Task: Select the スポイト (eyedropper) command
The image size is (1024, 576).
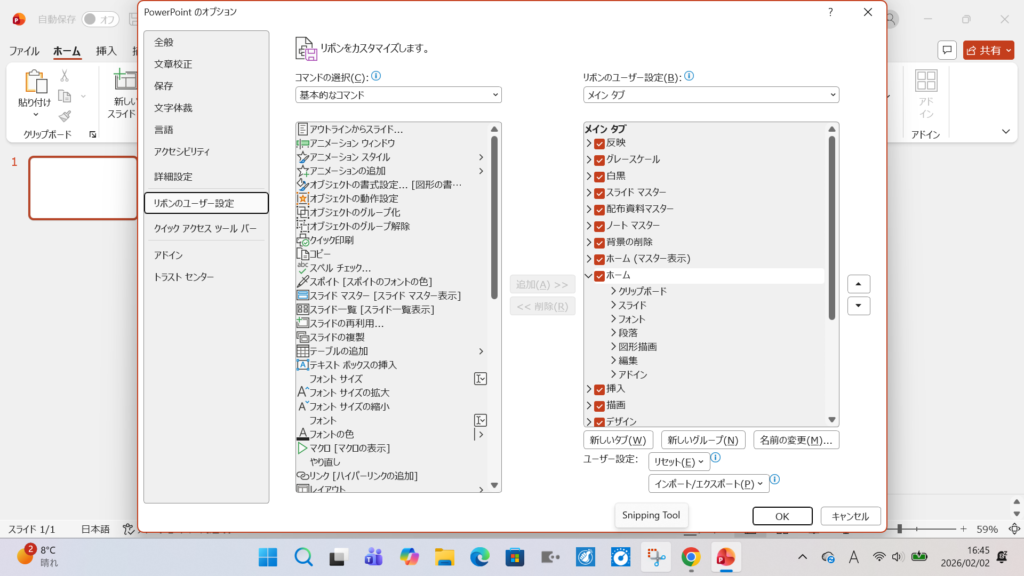Action: coord(380,279)
